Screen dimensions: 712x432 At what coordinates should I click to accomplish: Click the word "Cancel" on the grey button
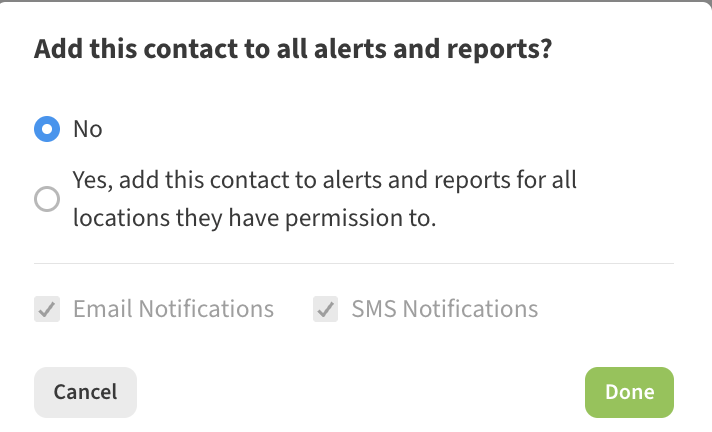pos(85,392)
